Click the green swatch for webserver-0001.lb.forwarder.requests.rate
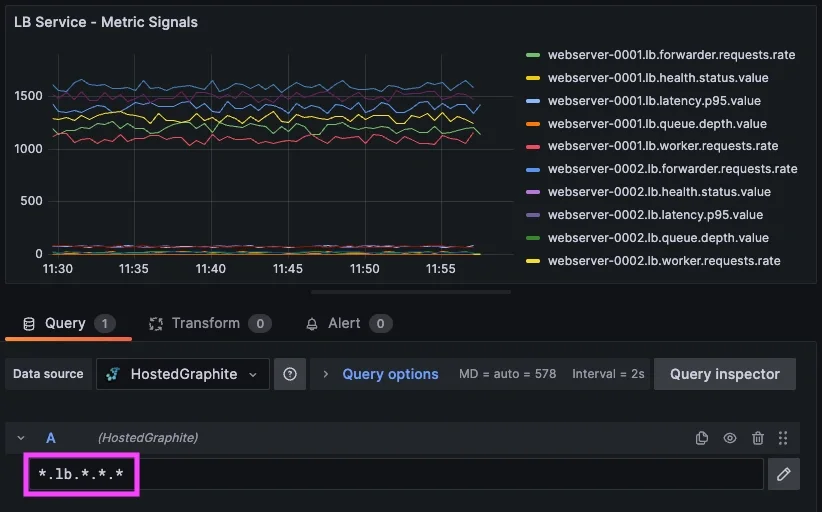The image size is (822, 512). coord(533,55)
